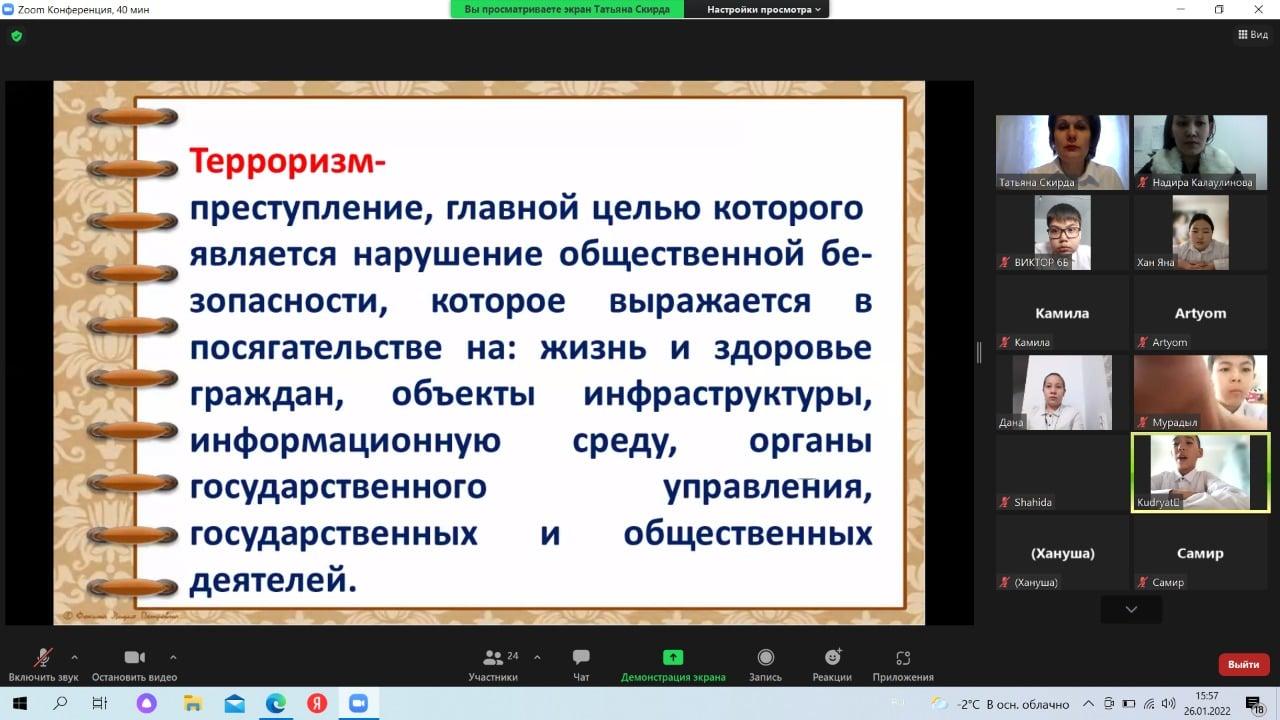The height and width of the screenshot is (720, 1280).
Task: Expand audio options arrow next to microphone
Action: point(74,657)
